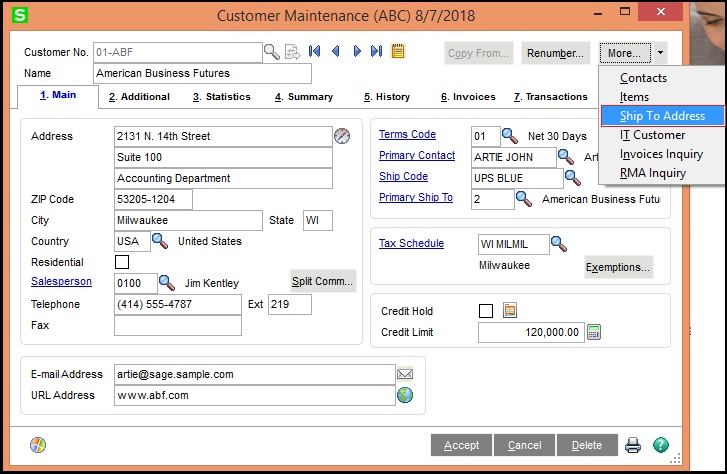This screenshot has width=727, height=474.
Task: Click the Delete button
Action: coord(587,445)
